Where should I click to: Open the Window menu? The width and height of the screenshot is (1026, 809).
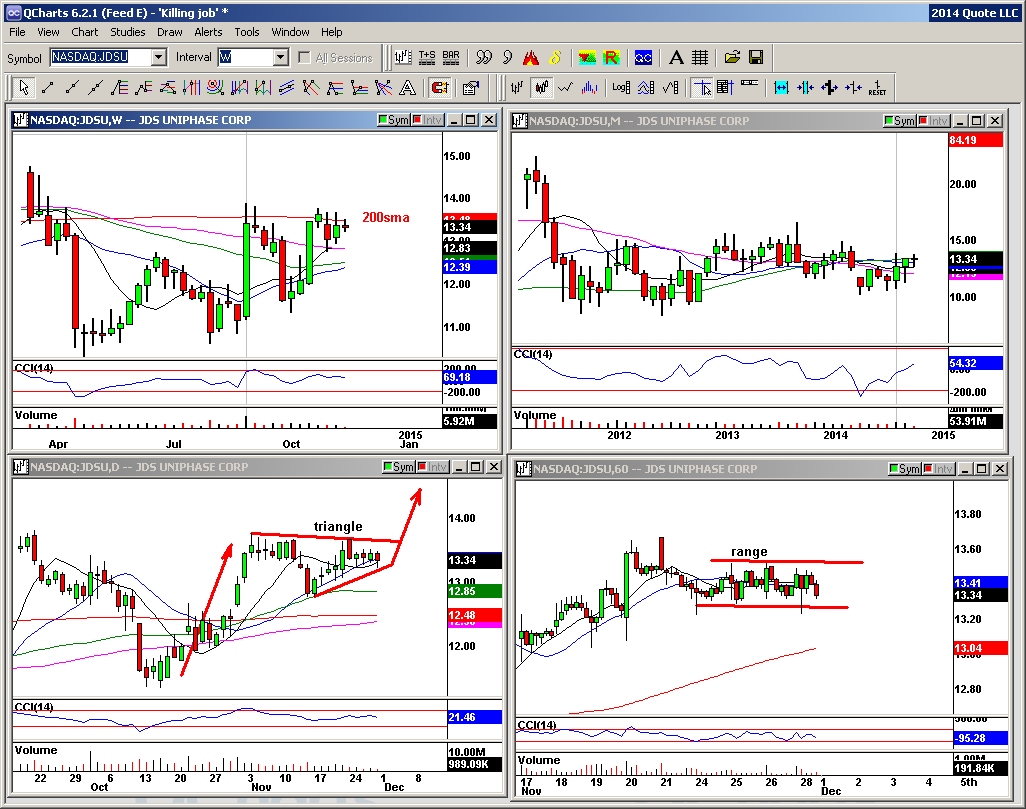[290, 32]
